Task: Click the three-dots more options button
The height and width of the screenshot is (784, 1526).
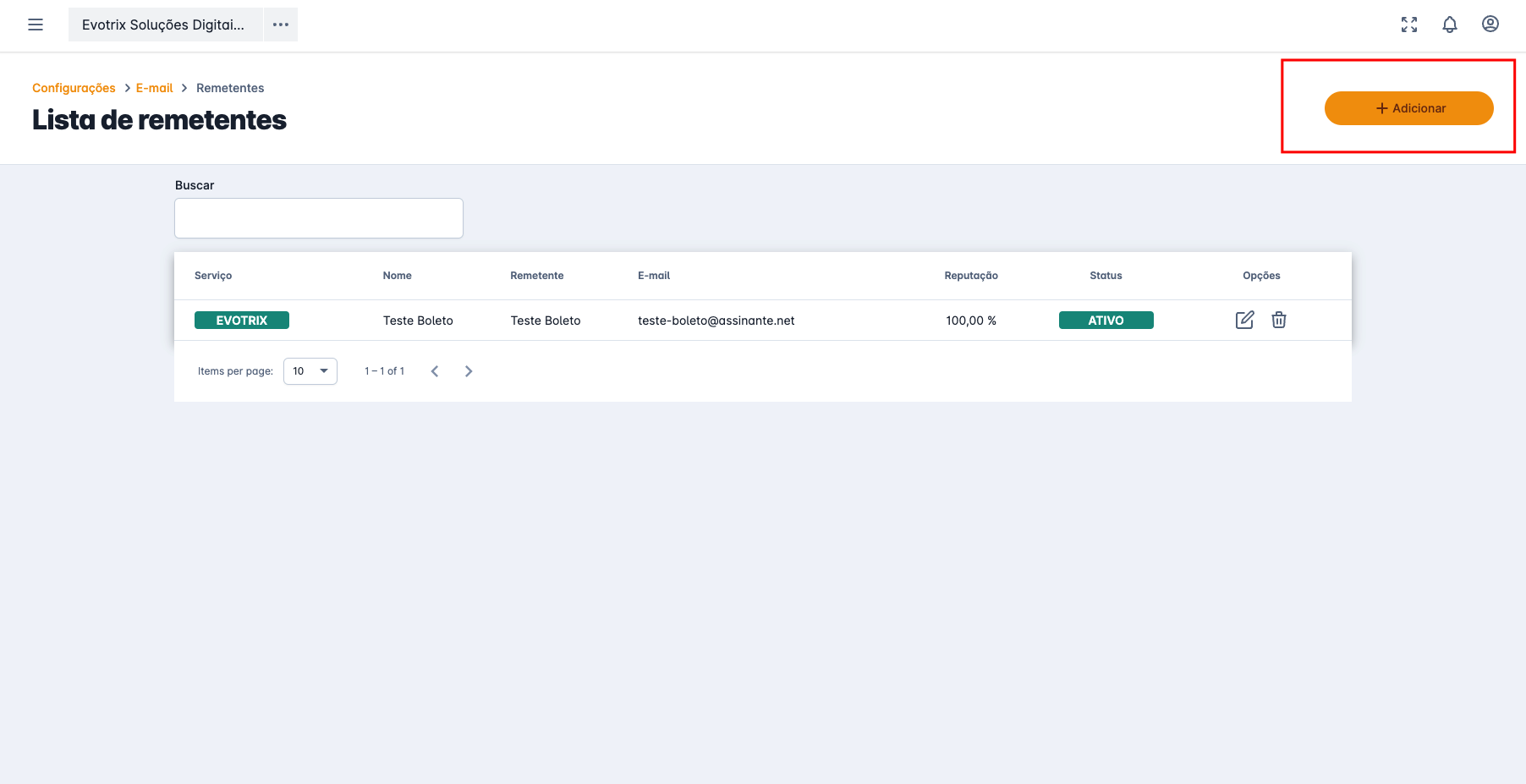Action: (x=281, y=25)
